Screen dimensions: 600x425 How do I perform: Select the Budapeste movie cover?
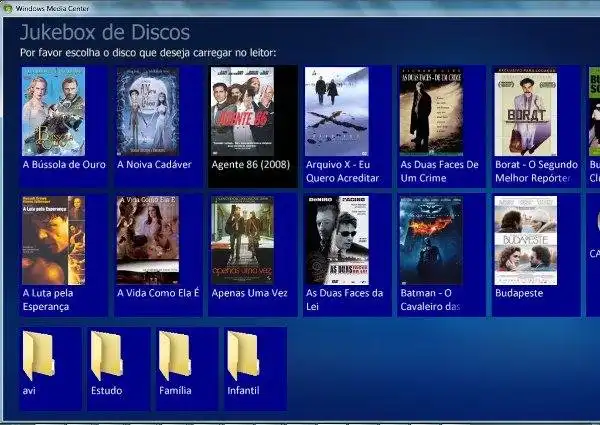(526, 240)
